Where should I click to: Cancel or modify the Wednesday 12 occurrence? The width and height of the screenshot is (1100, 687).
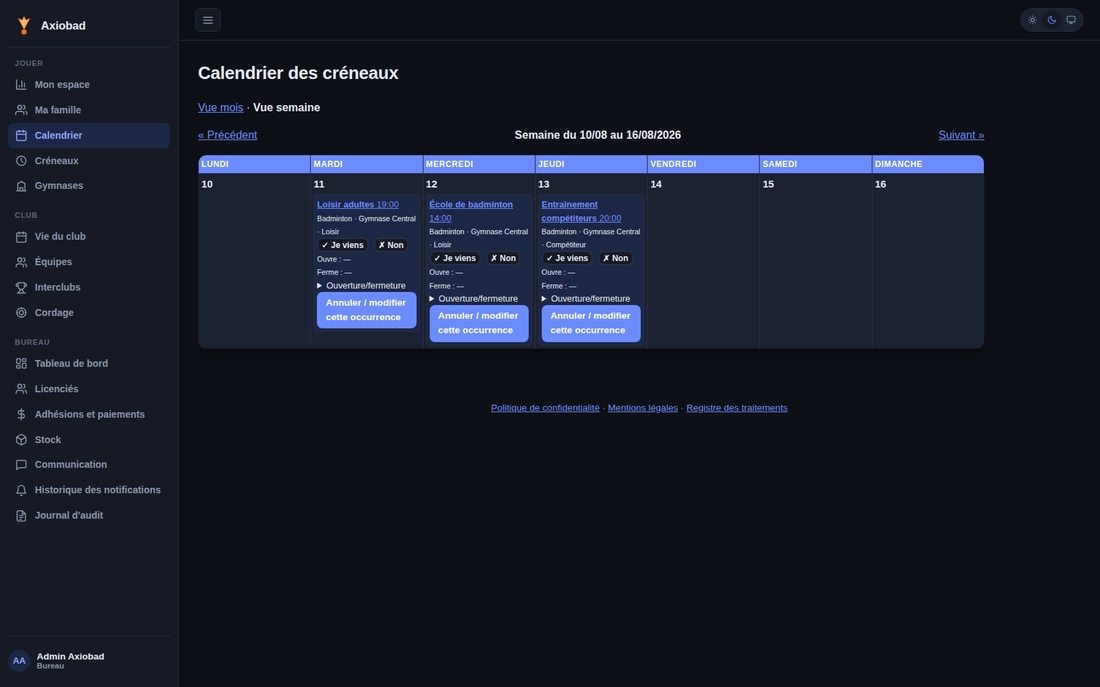click(x=478, y=323)
